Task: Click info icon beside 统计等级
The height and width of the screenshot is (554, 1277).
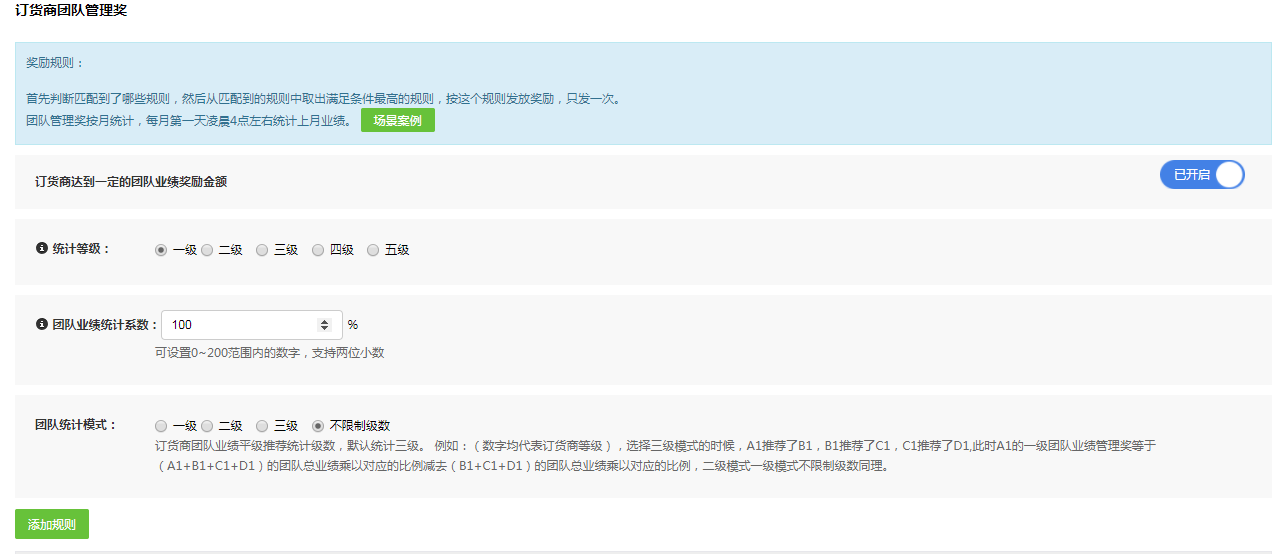Action: [x=42, y=249]
